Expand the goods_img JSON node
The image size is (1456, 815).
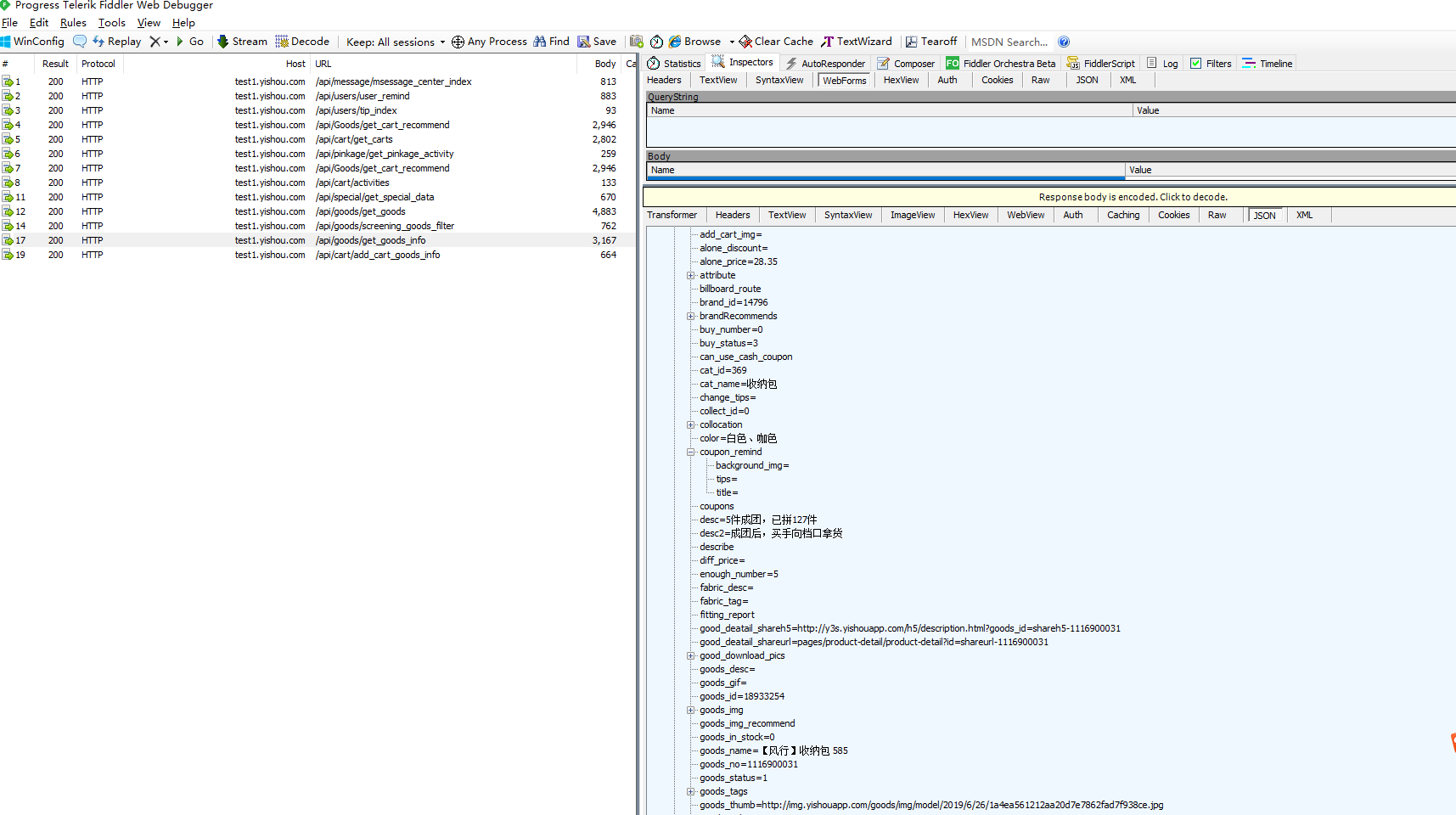coord(691,711)
